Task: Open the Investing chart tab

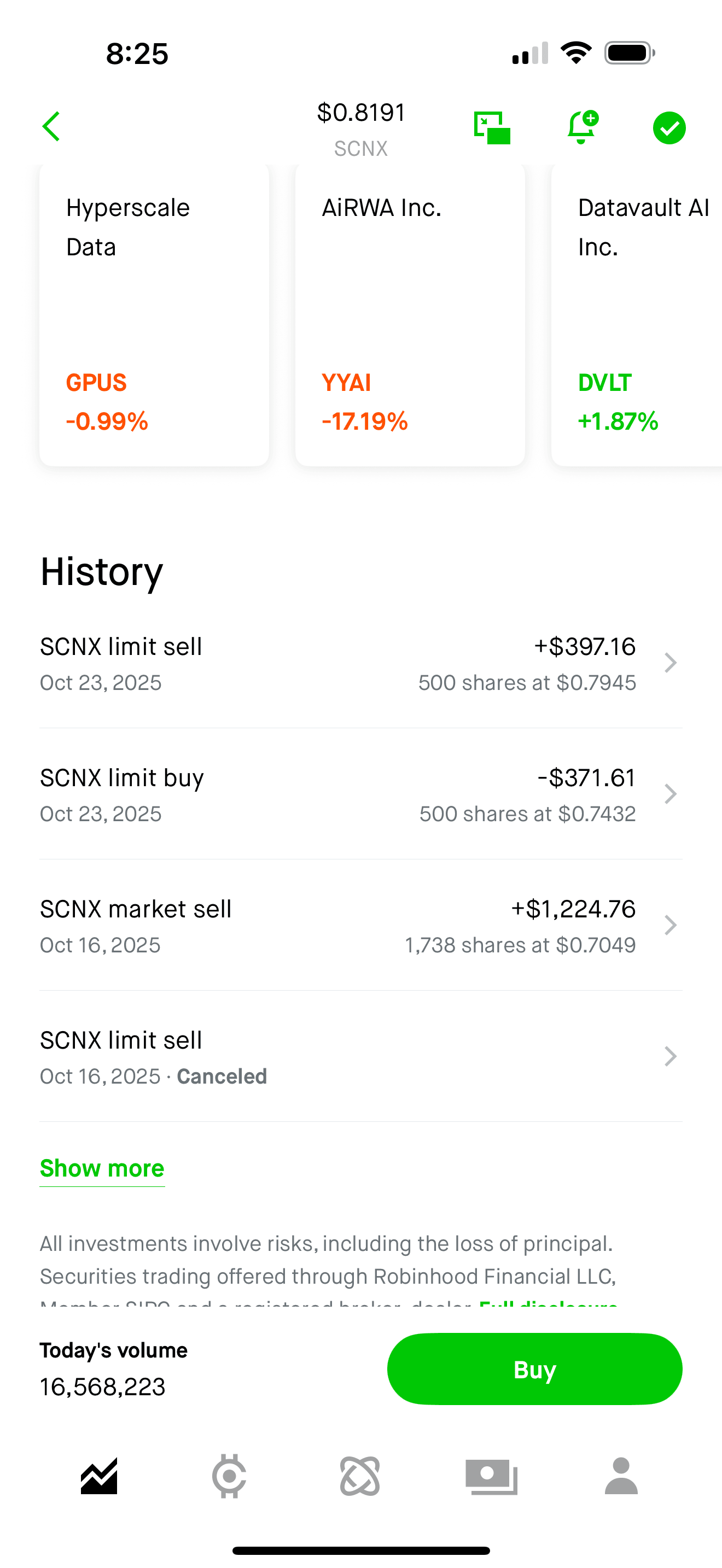Action: click(99, 1476)
